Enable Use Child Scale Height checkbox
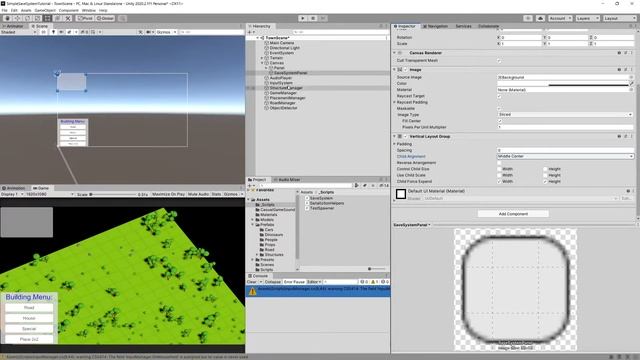Screen dimensions: 640x360 [x=545, y=175]
